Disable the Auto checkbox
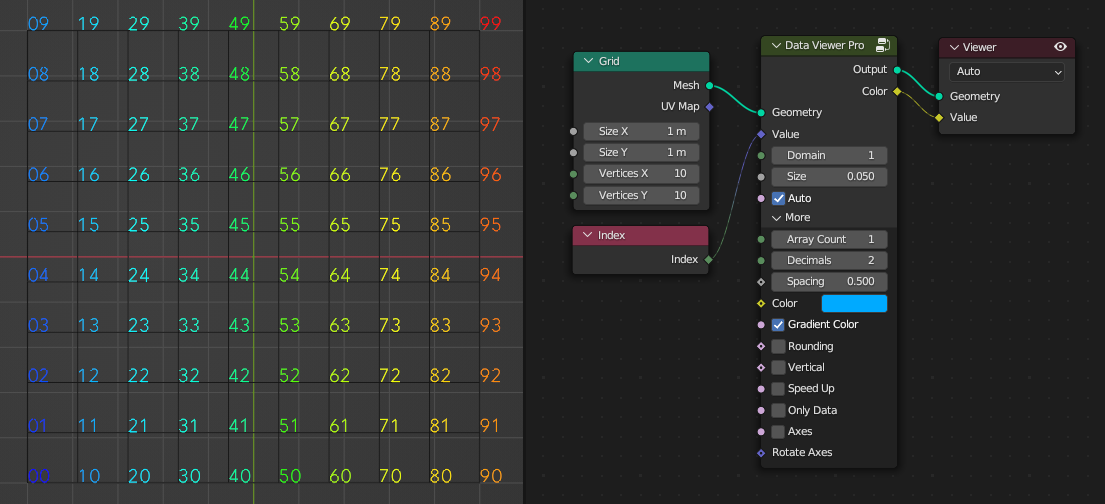Viewport: 1105px width, 504px height. (x=778, y=198)
